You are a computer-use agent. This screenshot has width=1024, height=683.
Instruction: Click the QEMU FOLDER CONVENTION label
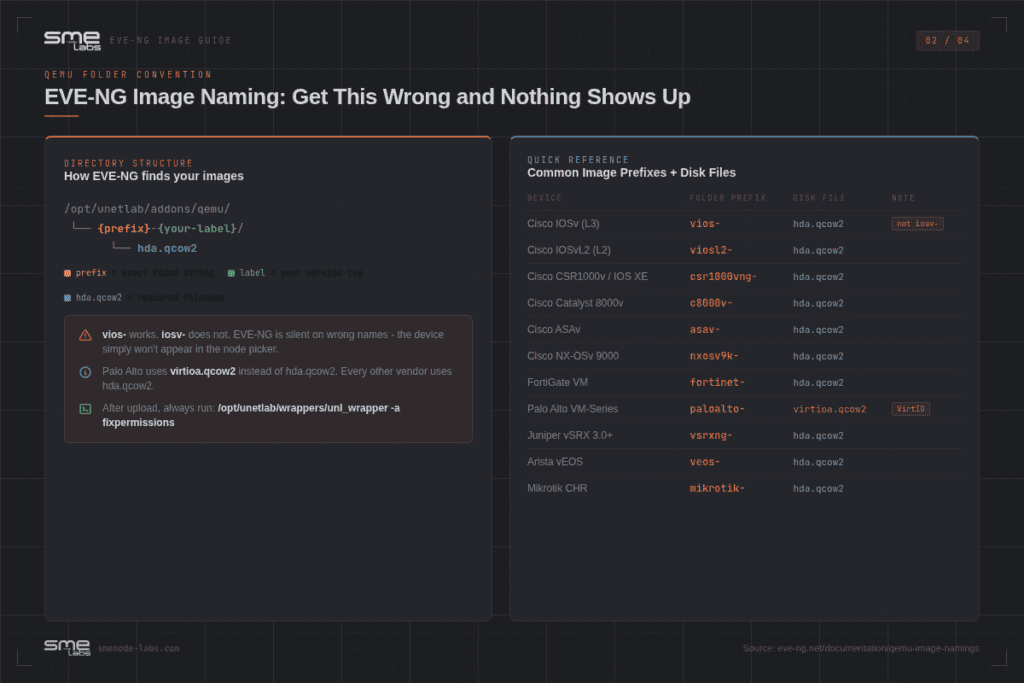click(x=128, y=75)
